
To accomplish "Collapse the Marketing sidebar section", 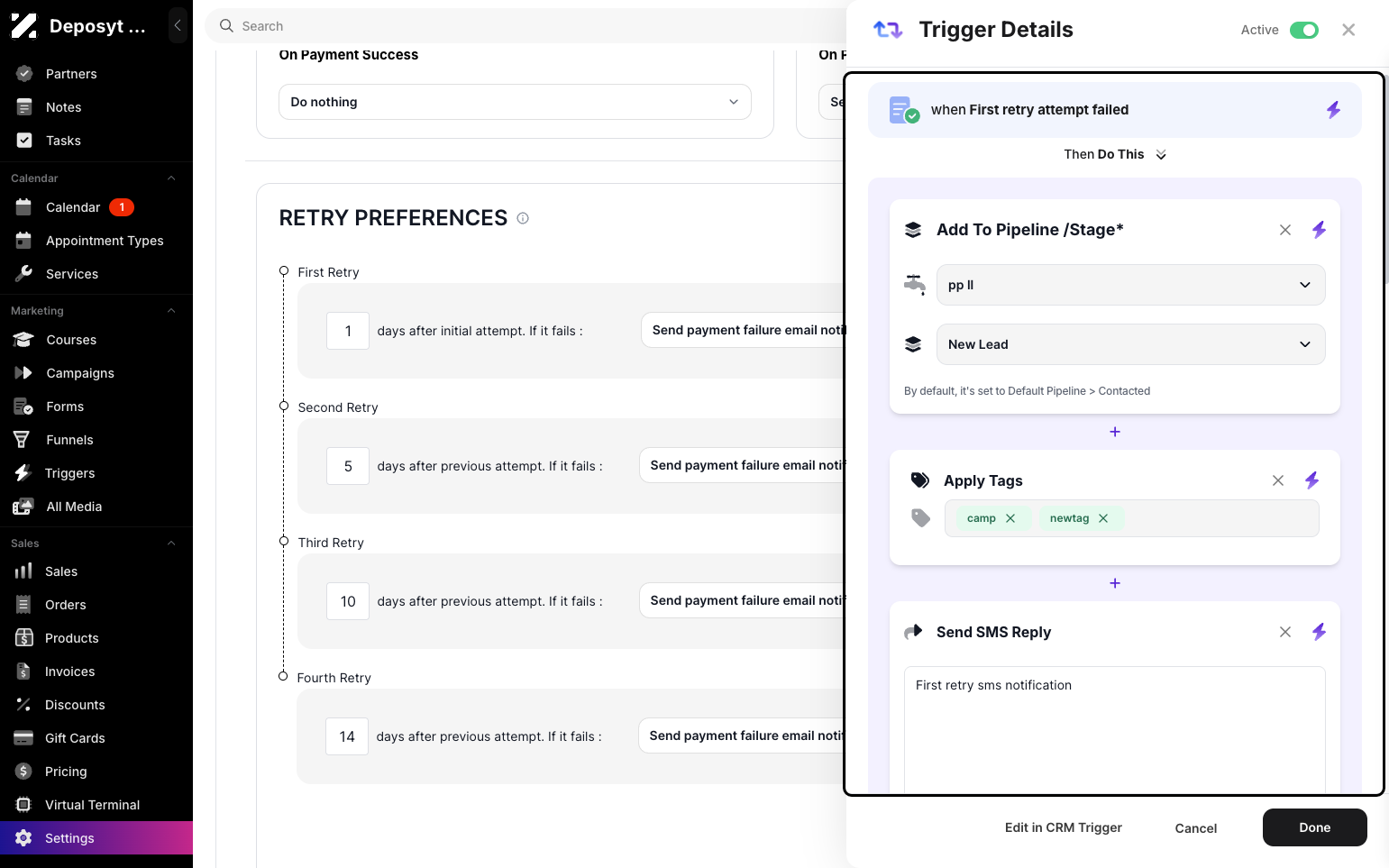I will tap(171, 311).
